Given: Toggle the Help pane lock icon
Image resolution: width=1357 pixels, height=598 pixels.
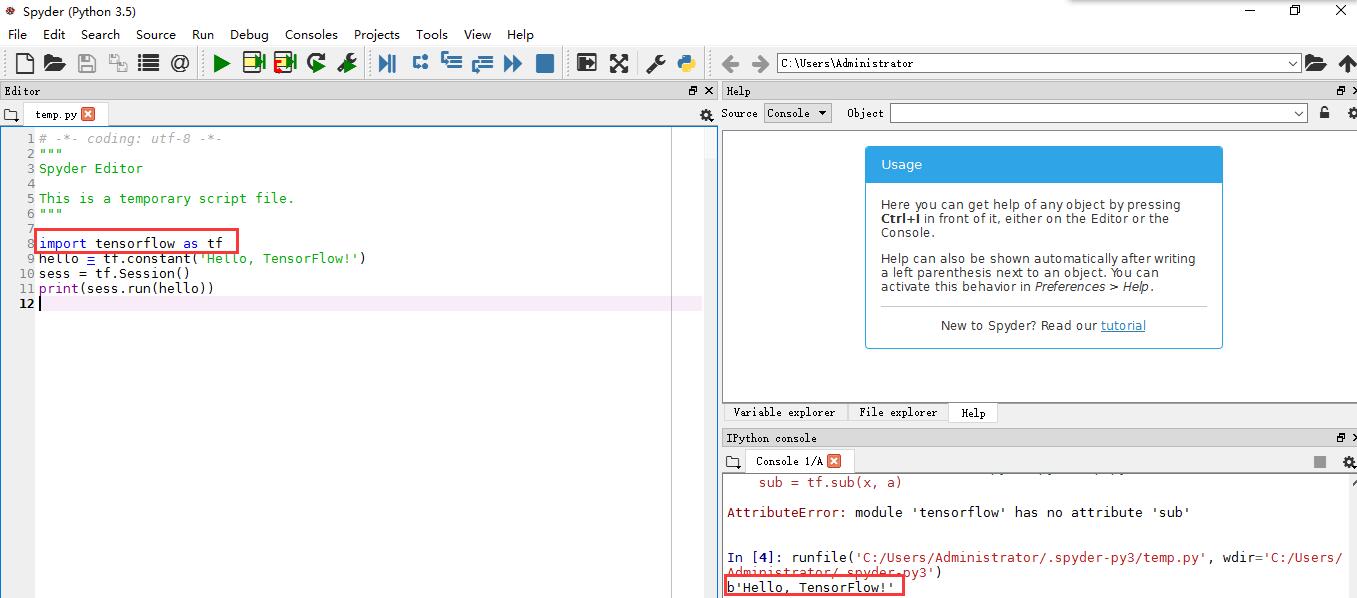Looking at the screenshot, I should click(x=1325, y=113).
